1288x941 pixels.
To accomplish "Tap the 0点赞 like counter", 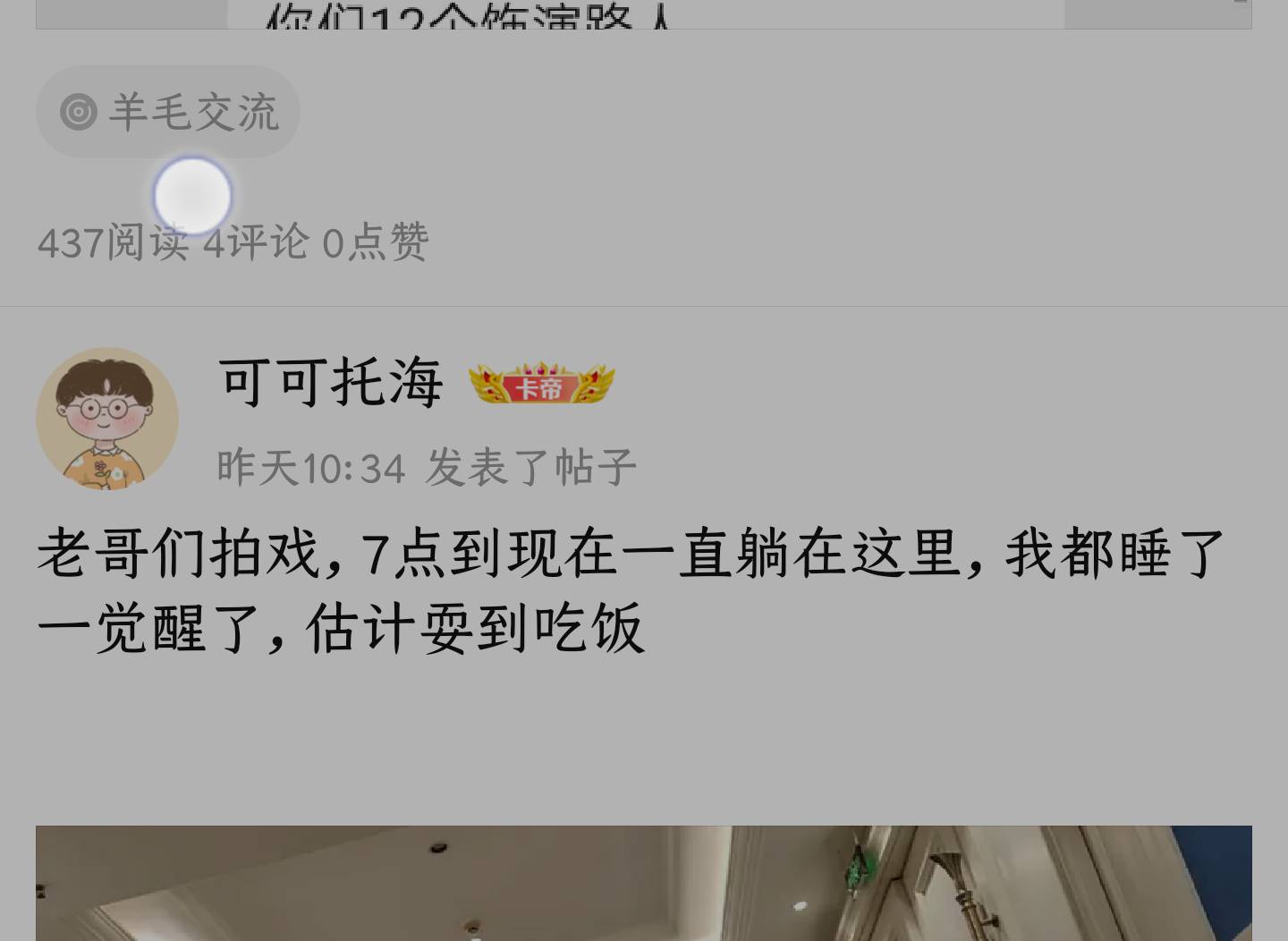I will point(376,242).
